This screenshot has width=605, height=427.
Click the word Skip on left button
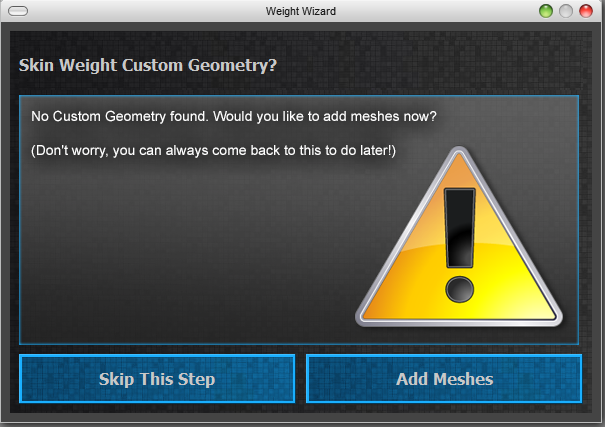pos(117,379)
